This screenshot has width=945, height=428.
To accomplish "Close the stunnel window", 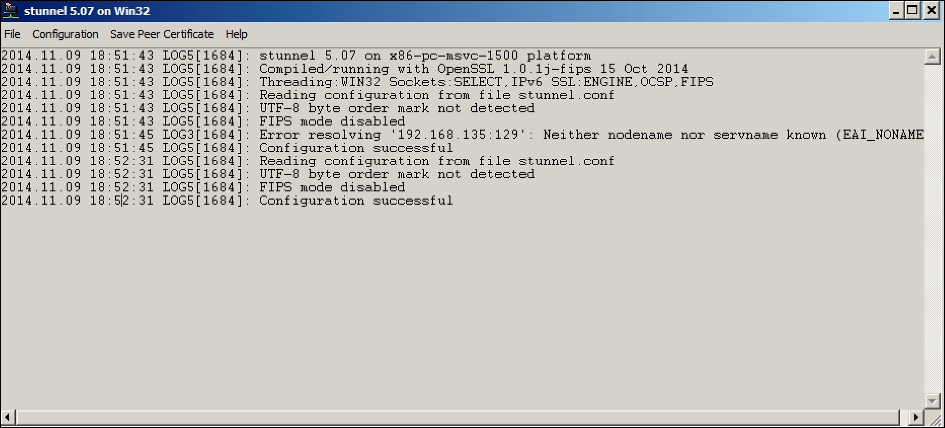I will click(x=930, y=11).
